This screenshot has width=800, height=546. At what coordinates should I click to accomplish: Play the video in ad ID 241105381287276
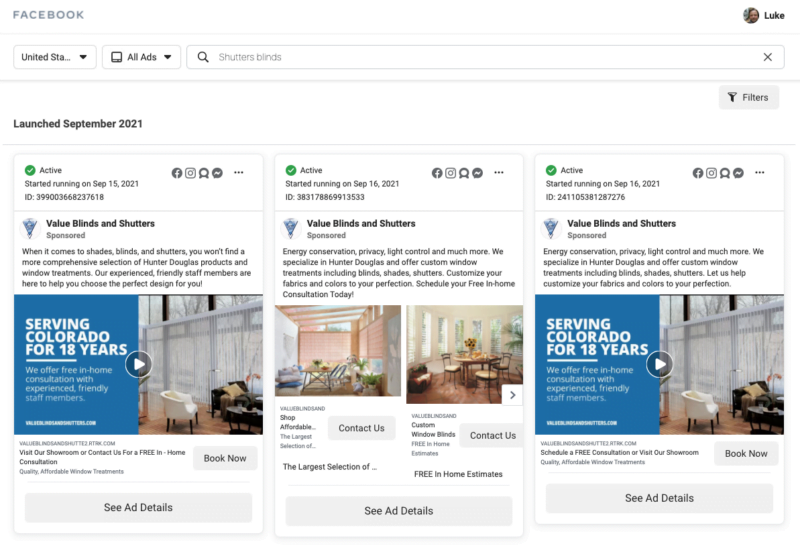tap(660, 364)
